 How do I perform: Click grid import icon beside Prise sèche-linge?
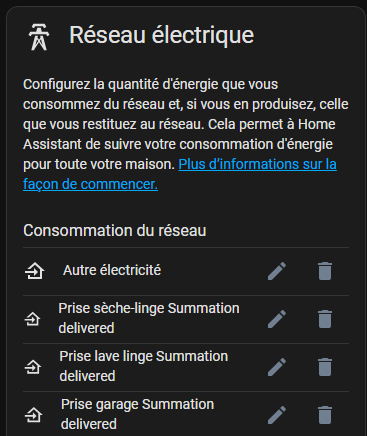pyautogui.click(x=33, y=319)
